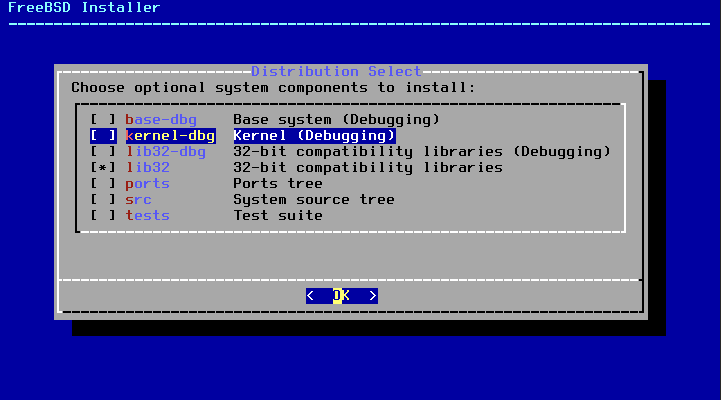Enable the ports checkbox
This screenshot has height=400, width=721.
(x=103, y=184)
